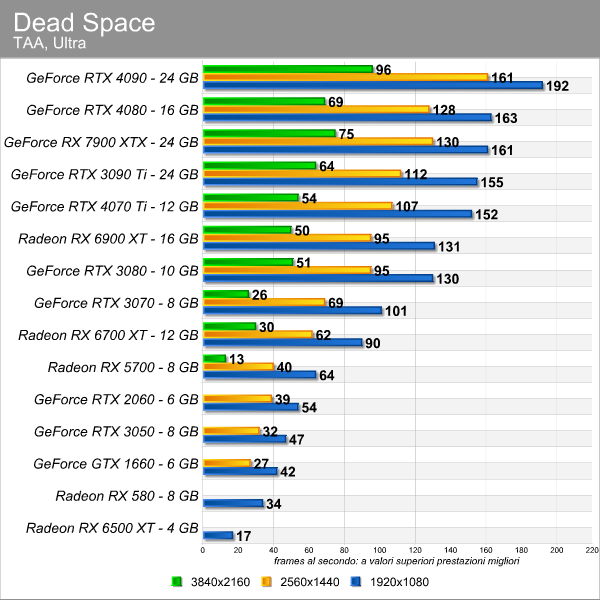Click the TAA, Ultra subtitle
This screenshot has height=600, width=600.
pyautogui.click(x=49, y=43)
